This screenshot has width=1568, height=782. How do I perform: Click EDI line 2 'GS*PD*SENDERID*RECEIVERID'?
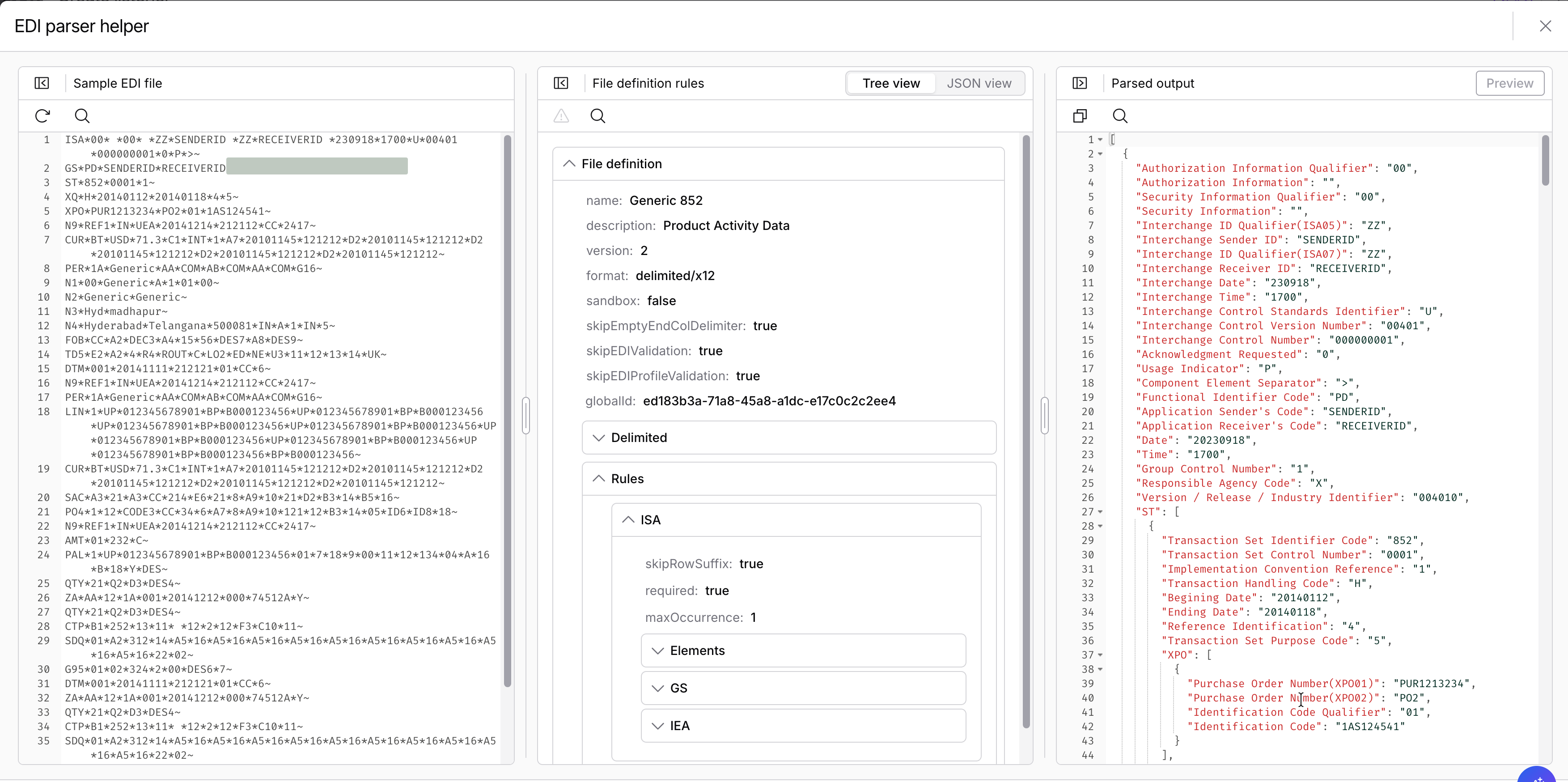pyautogui.click(x=145, y=168)
